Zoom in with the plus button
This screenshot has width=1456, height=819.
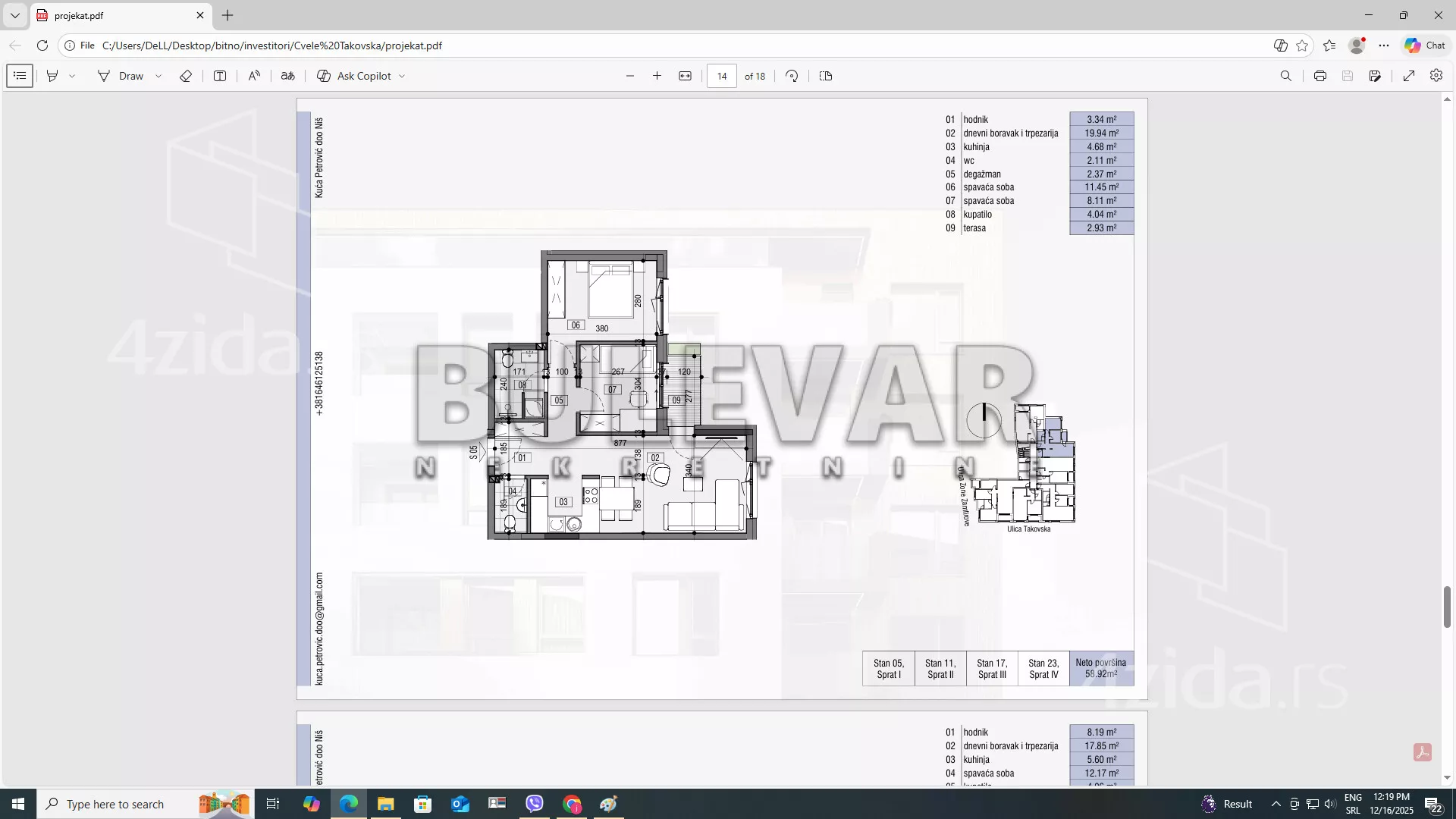[x=657, y=76]
